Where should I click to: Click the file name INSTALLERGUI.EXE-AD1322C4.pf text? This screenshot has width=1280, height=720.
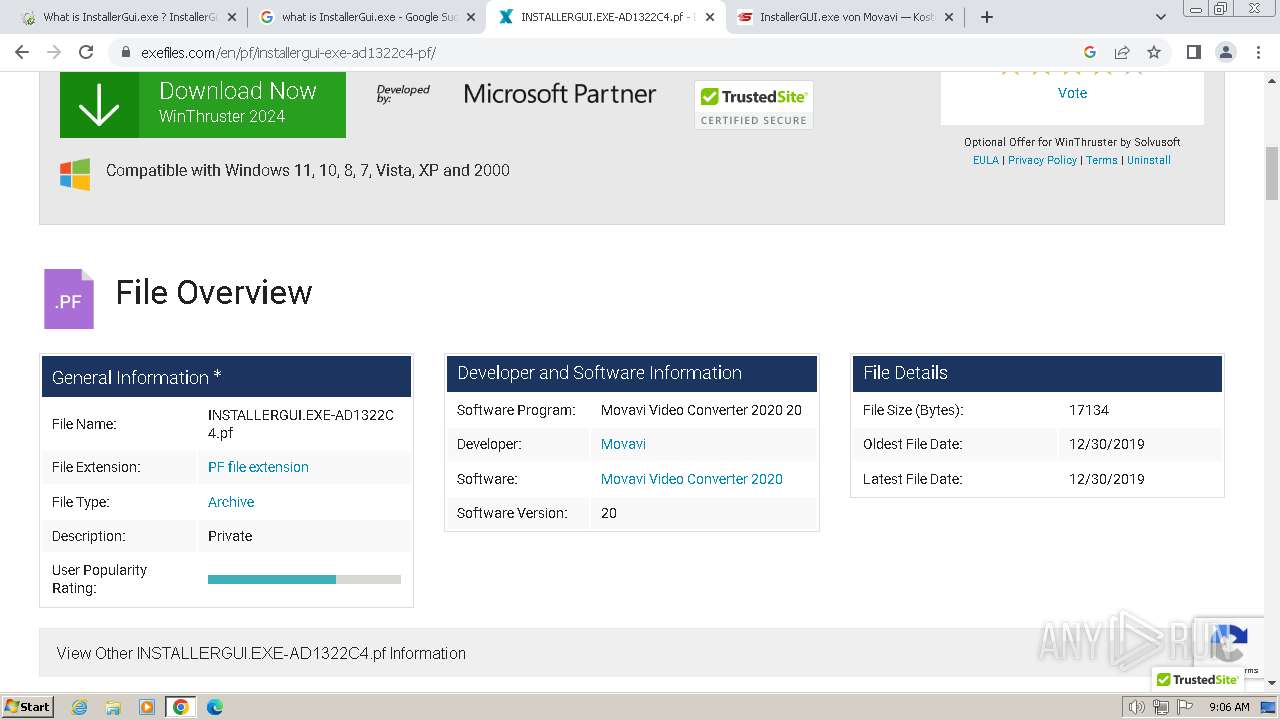pos(301,424)
